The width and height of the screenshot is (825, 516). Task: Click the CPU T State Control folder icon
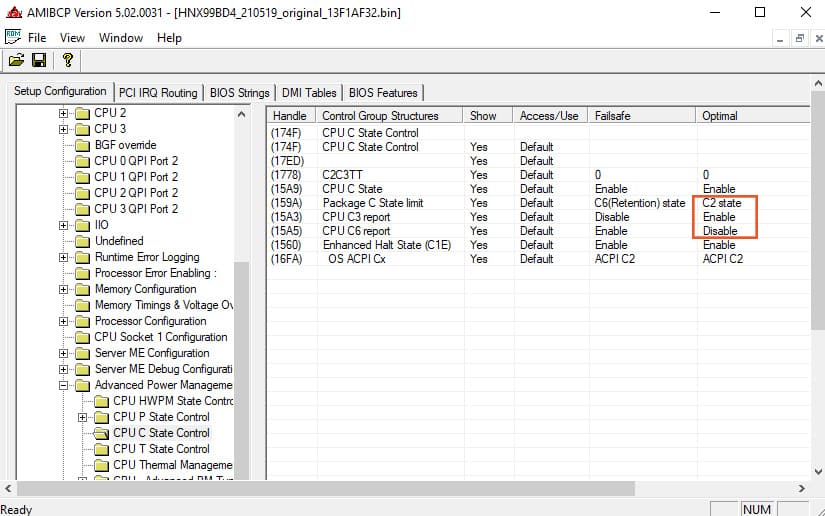(x=101, y=449)
